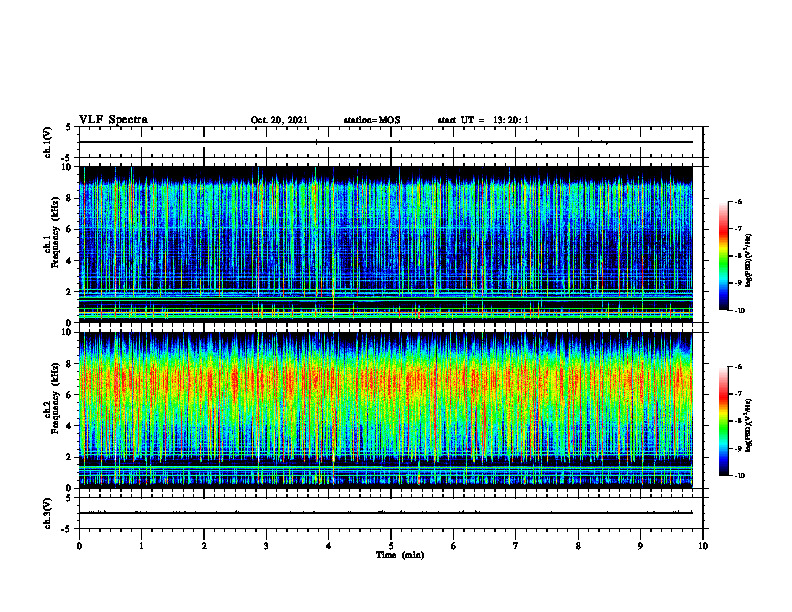Click the "Time (min)" axis title

(x=400, y=555)
